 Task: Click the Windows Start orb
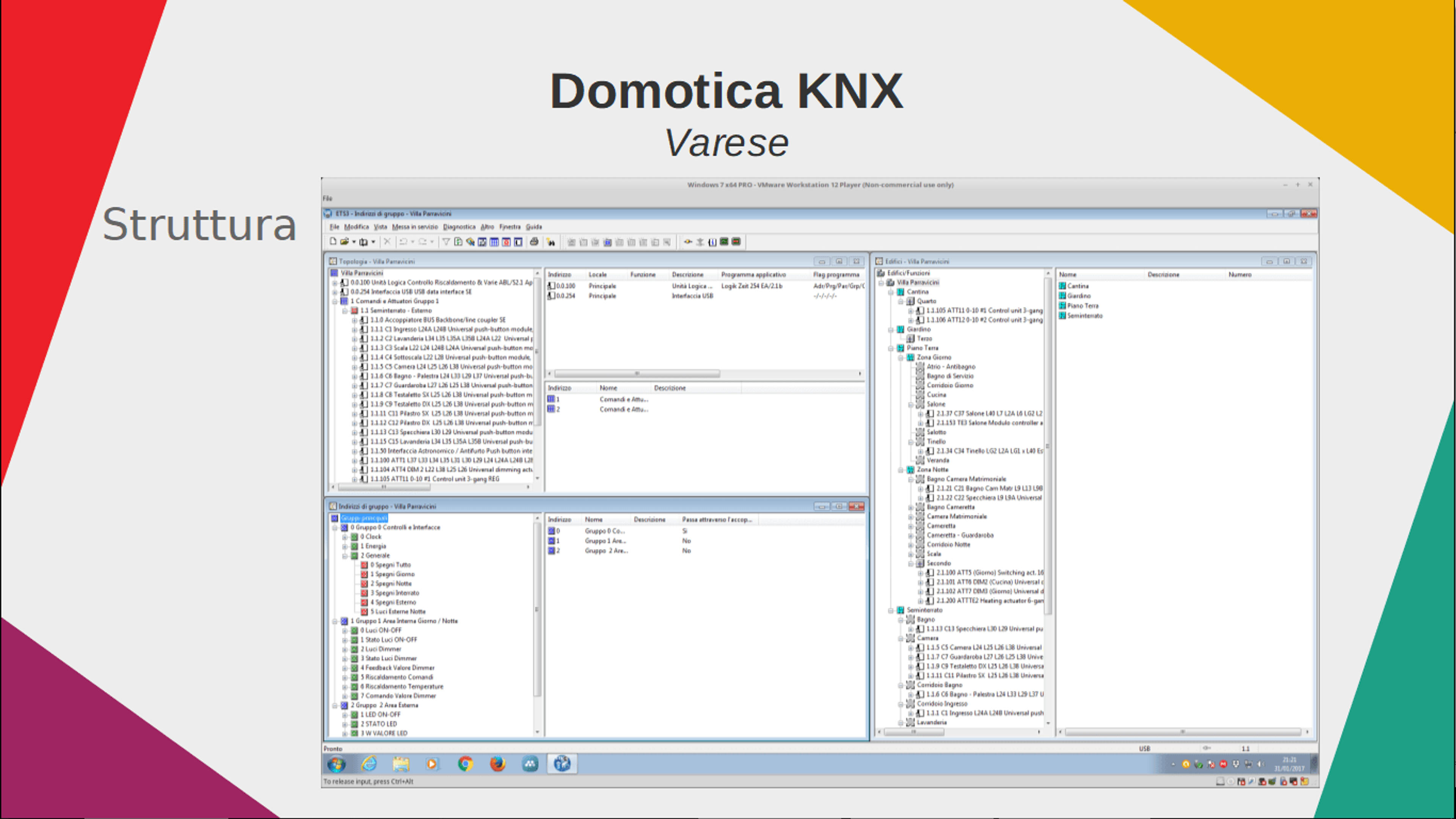336,765
